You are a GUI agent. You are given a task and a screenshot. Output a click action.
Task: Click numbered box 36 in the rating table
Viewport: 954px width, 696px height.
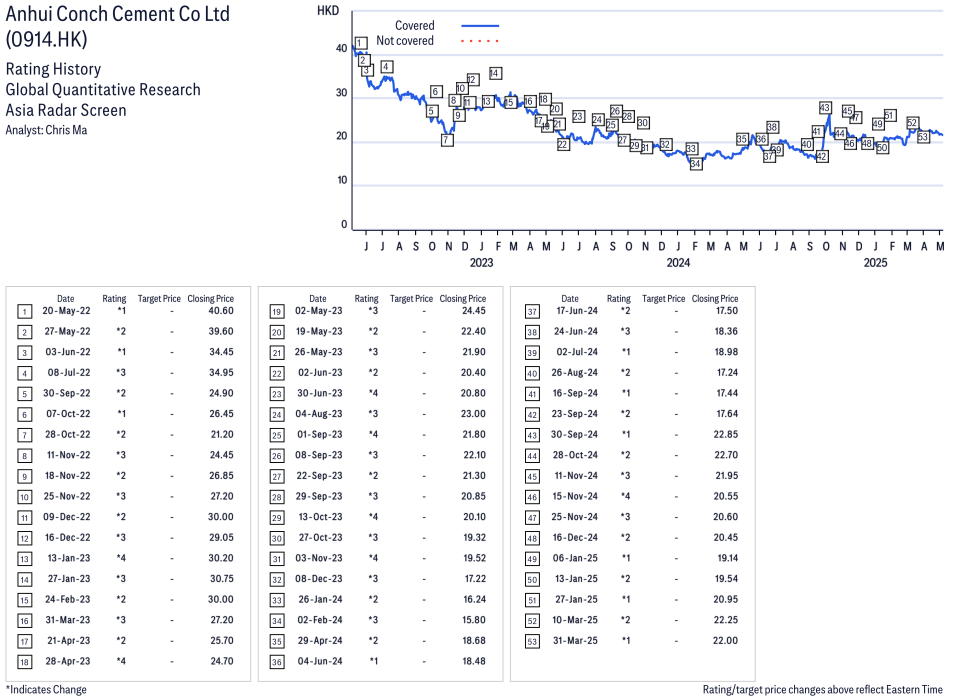(277, 663)
